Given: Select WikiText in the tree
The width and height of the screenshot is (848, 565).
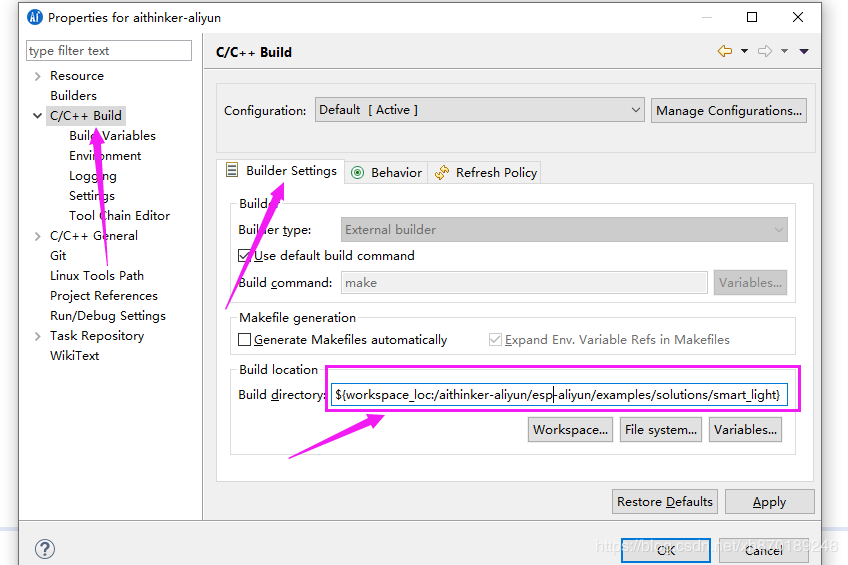Looking at the screenshot, I should pyautogui.click(x=75, y=356).
